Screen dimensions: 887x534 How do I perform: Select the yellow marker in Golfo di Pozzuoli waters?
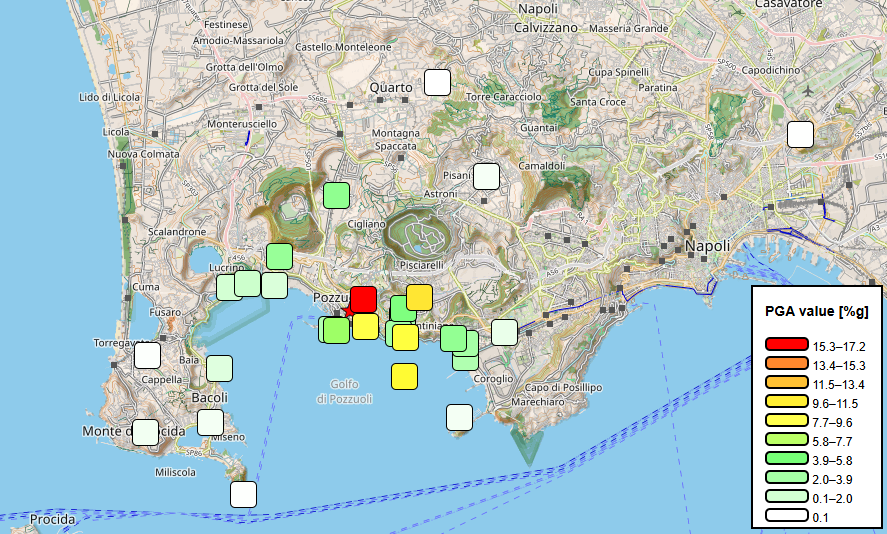(x=404, y=376)
